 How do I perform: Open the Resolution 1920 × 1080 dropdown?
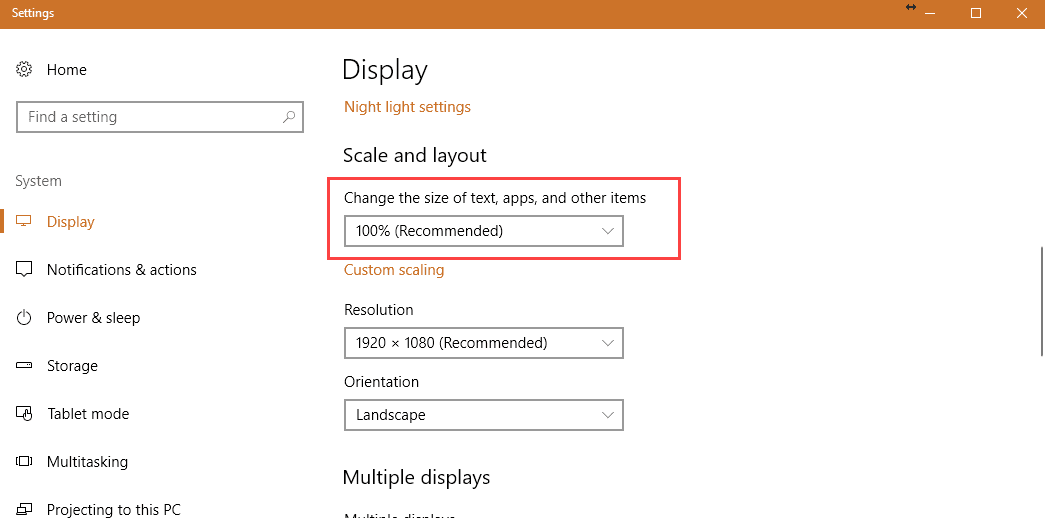pyautogui.click(x=484, y=343)
